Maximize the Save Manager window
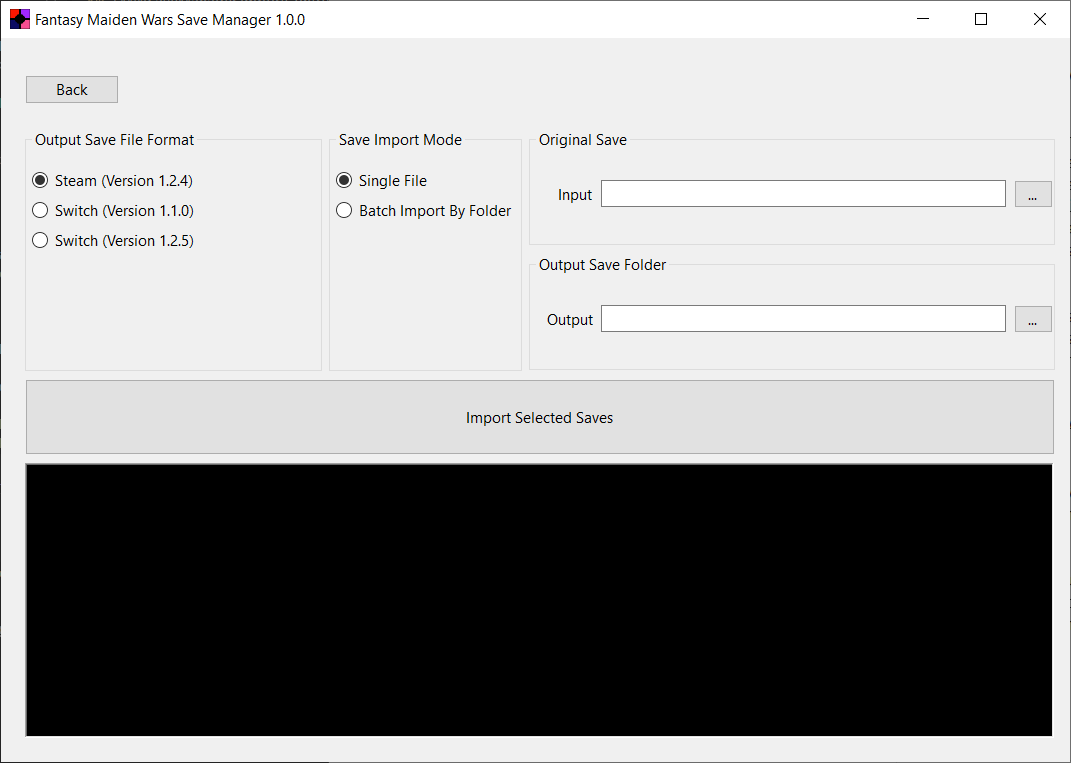The width and height of the screenshot is (1071, 763). point(981,19)
